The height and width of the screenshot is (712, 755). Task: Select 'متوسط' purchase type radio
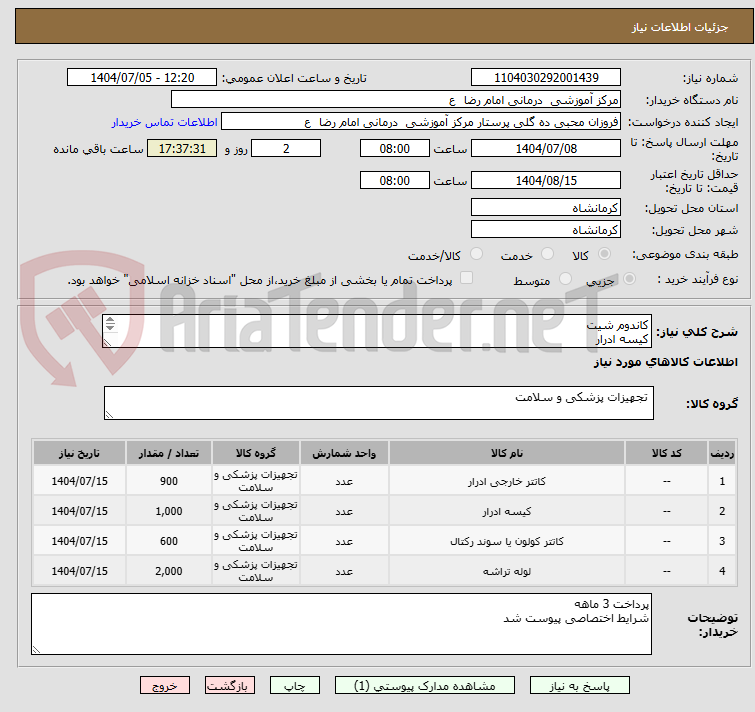click(x=566, y=280)
